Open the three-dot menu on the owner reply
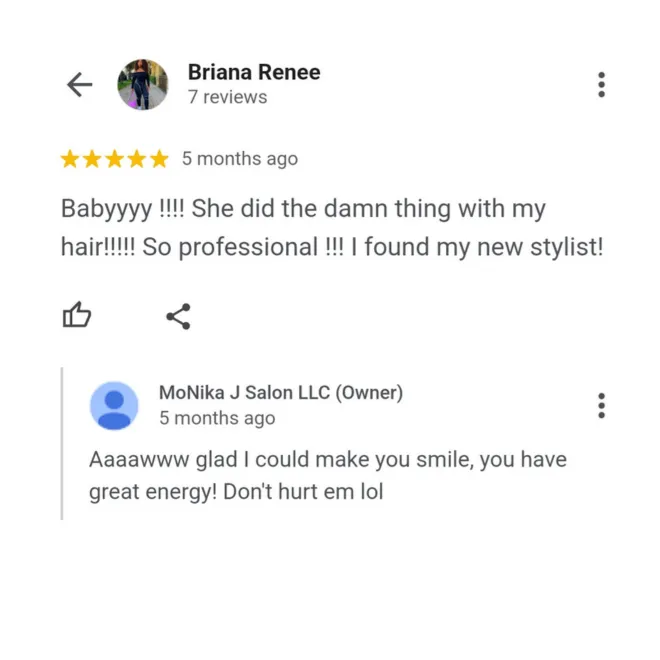The width and height of the screenshot is (660, 660). pyautogui.click(x=601, y=406)
